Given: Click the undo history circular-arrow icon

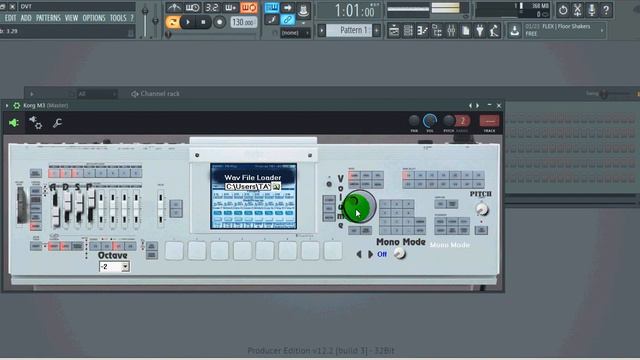Looking at the screenshot, I should point(563,10).
